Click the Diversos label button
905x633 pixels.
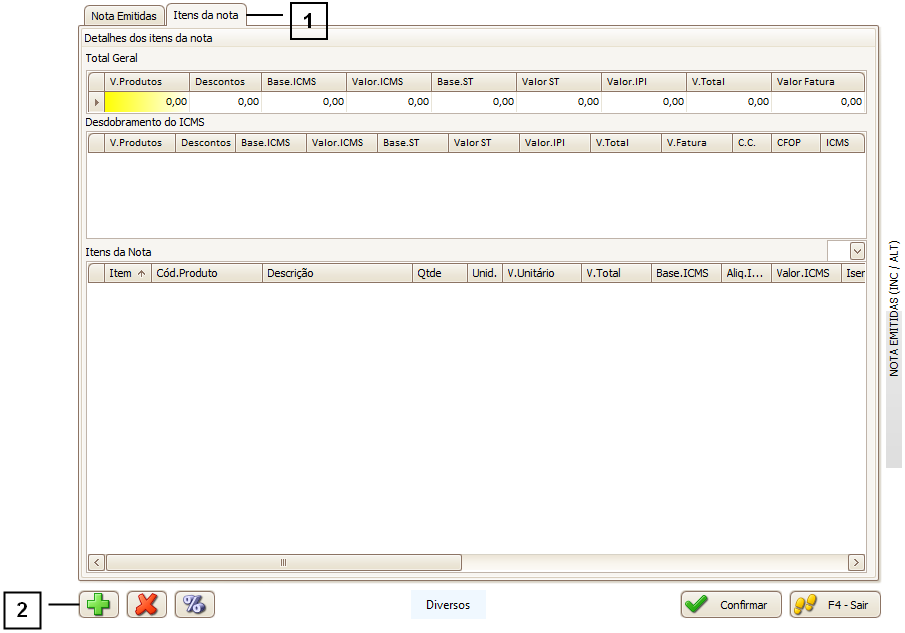(448, 604)
